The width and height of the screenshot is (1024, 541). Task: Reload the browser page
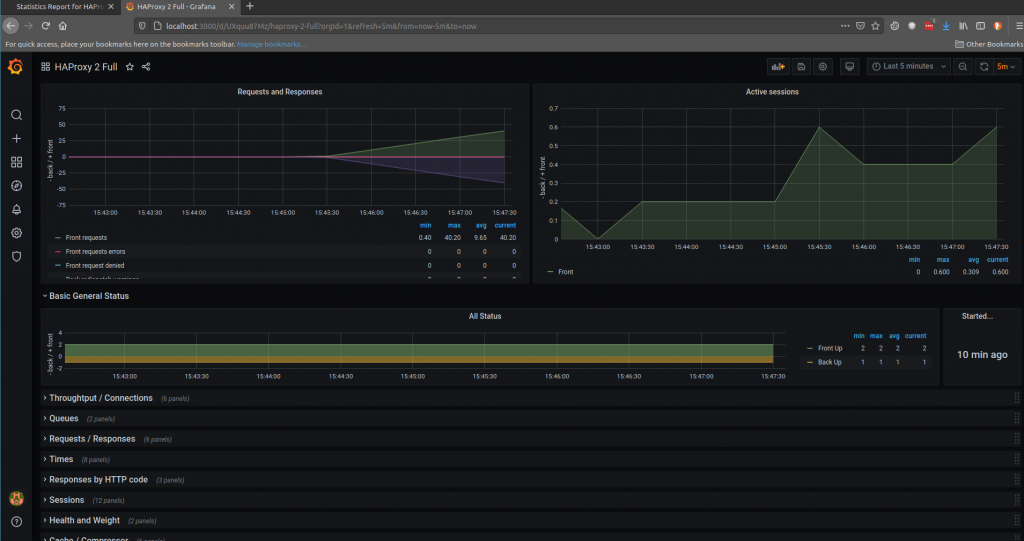coord(46,25)
